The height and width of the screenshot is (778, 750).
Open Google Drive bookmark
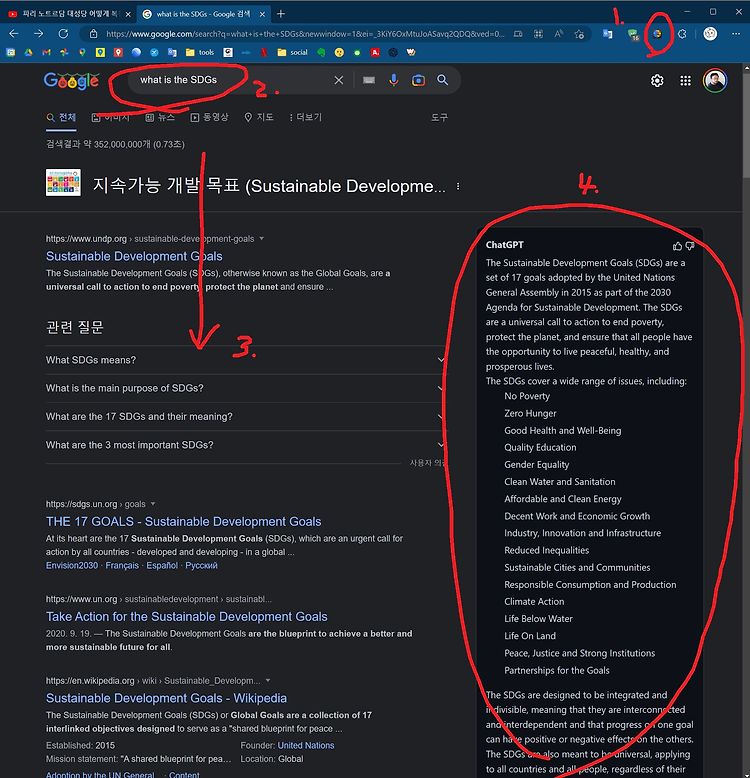coord(28,52)
